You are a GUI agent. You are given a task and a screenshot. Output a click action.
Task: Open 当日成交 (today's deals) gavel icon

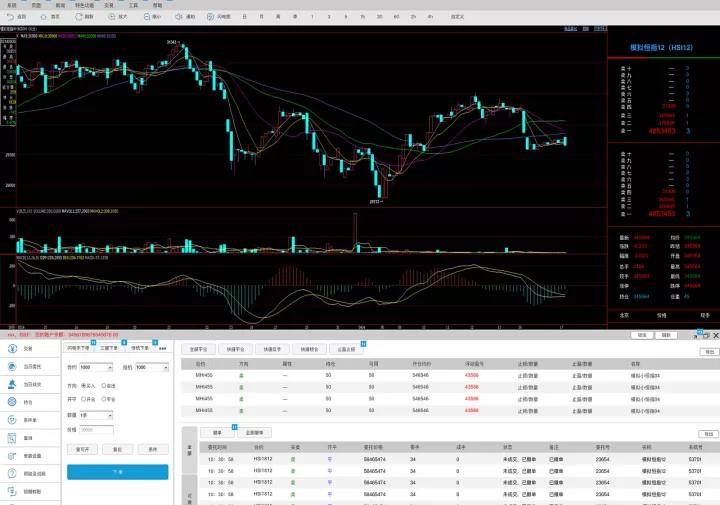[x=12, y=384]
